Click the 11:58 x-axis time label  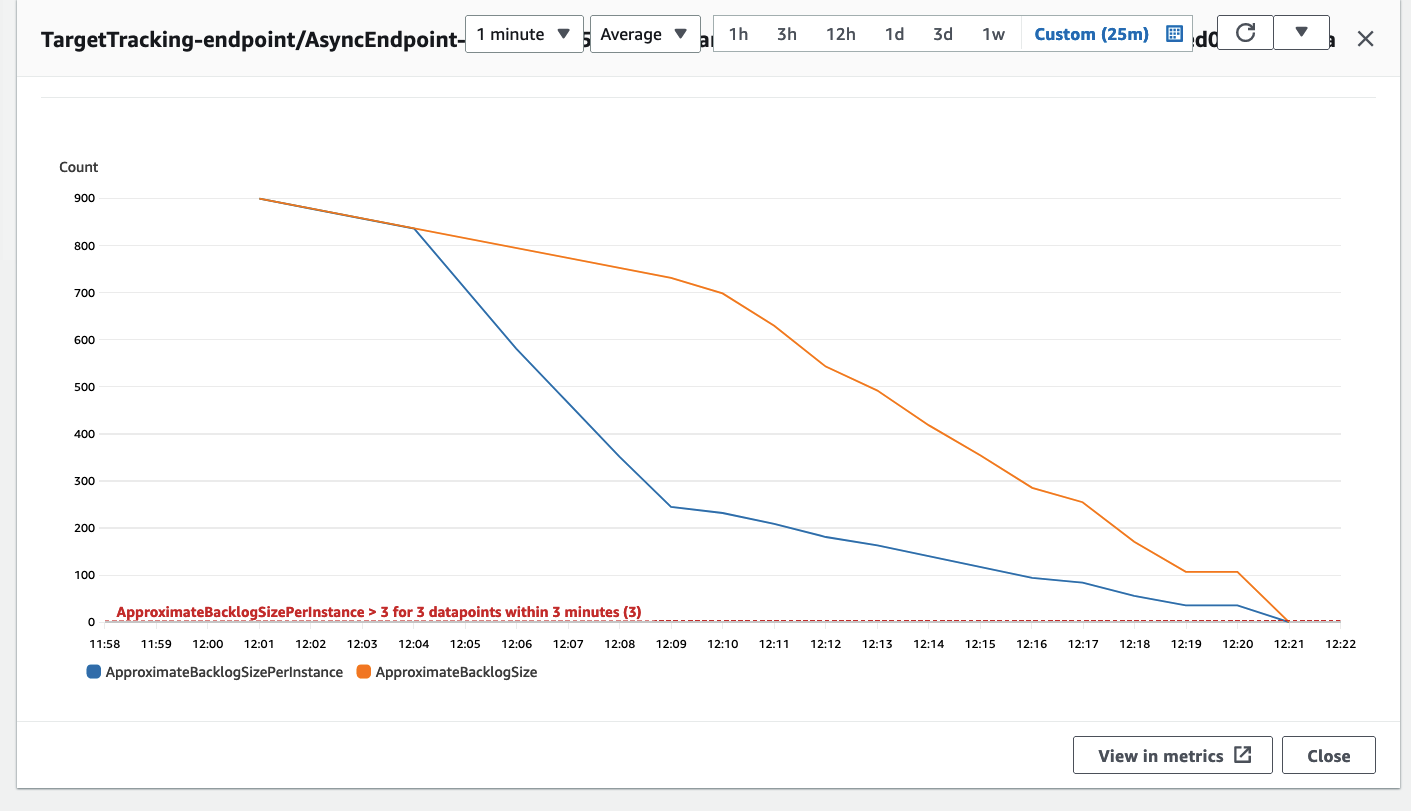pos(105,644)
